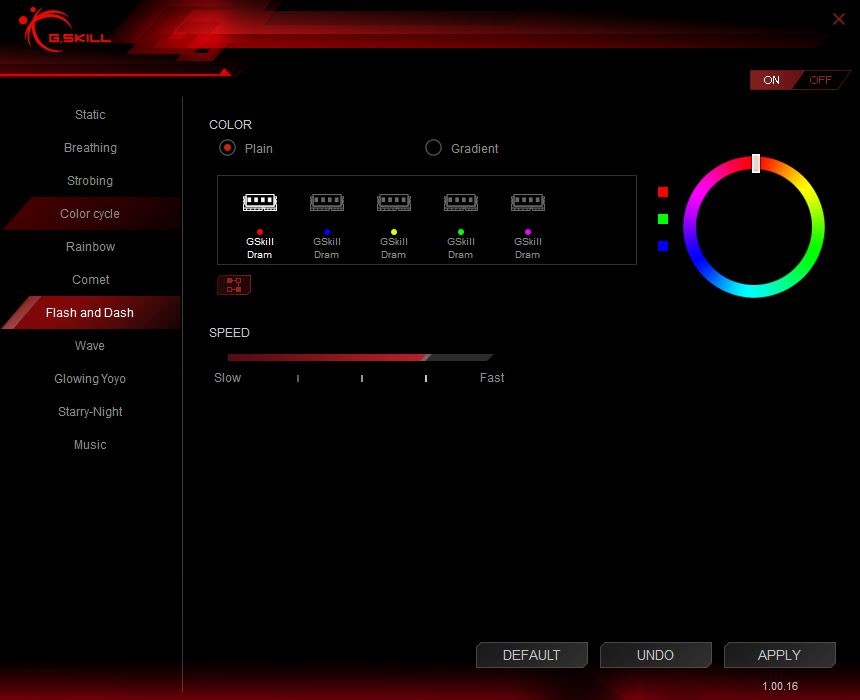
Task: Click the SPEED section heading
Action: (229, 332)
